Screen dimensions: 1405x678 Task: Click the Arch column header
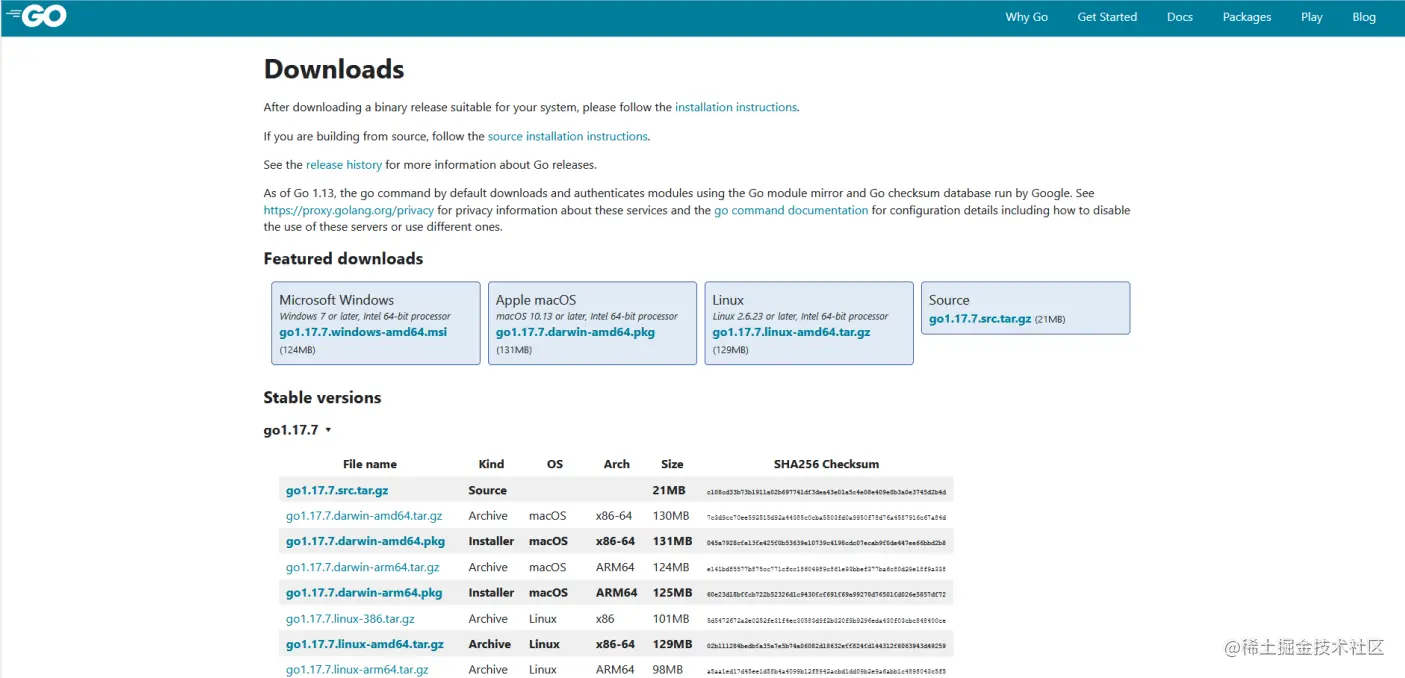617,464
